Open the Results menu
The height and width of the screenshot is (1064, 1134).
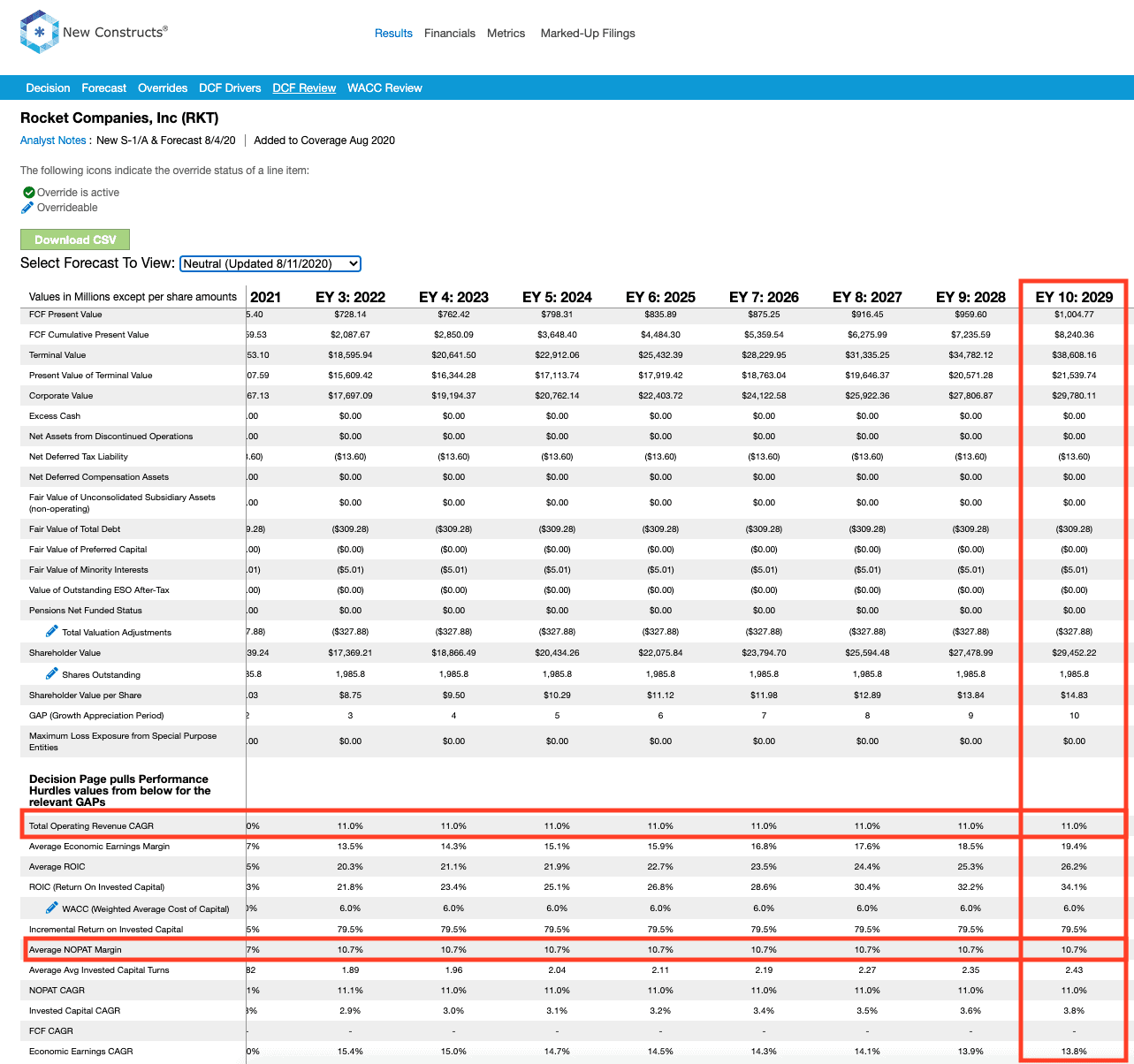coord(393,34)
